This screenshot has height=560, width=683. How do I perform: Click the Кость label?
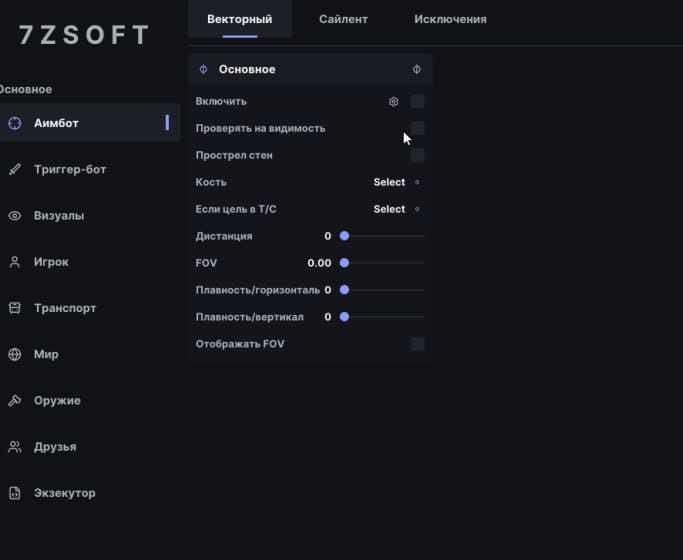pos(211,182)
